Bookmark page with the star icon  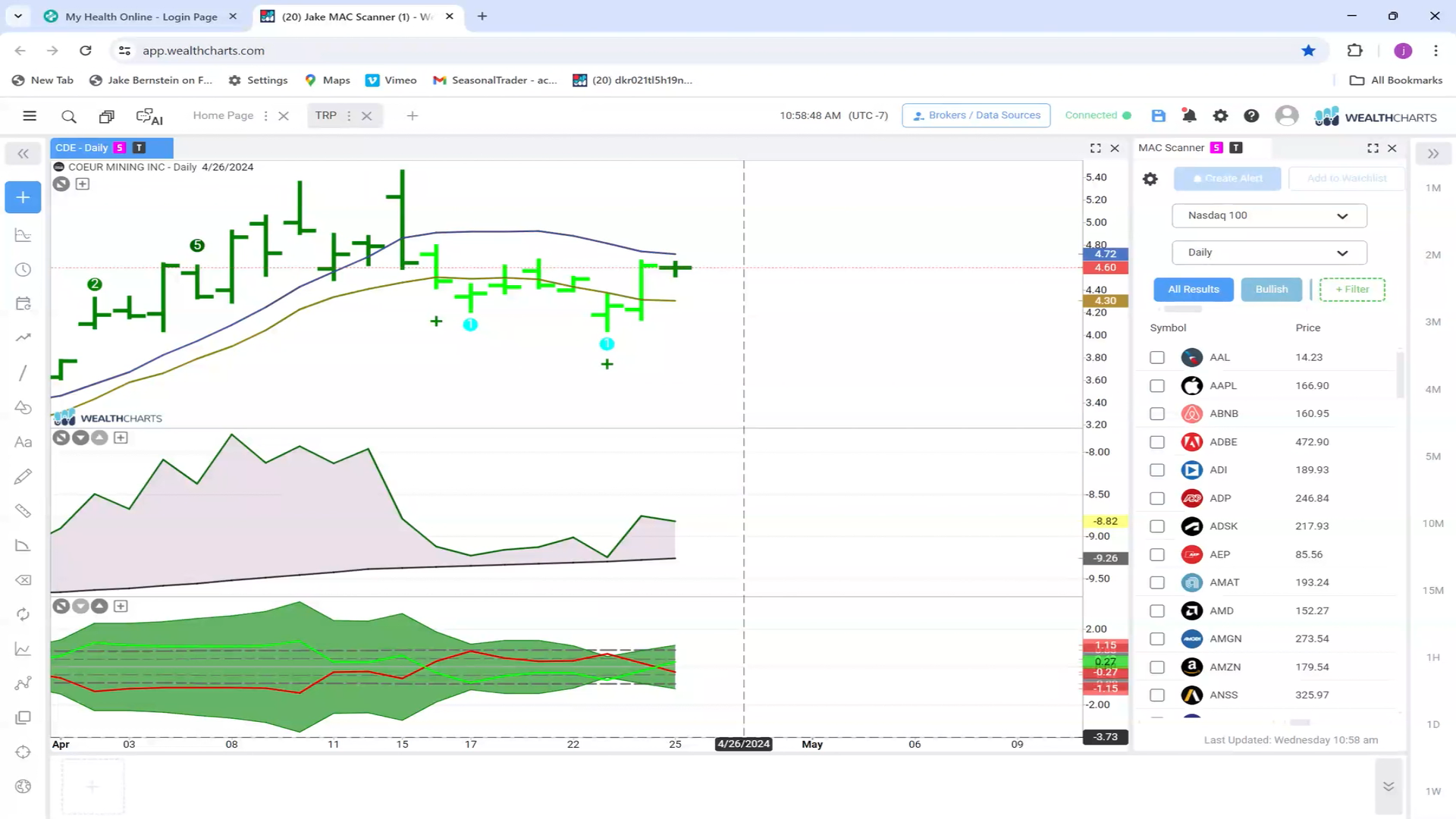click(1308, 50)
